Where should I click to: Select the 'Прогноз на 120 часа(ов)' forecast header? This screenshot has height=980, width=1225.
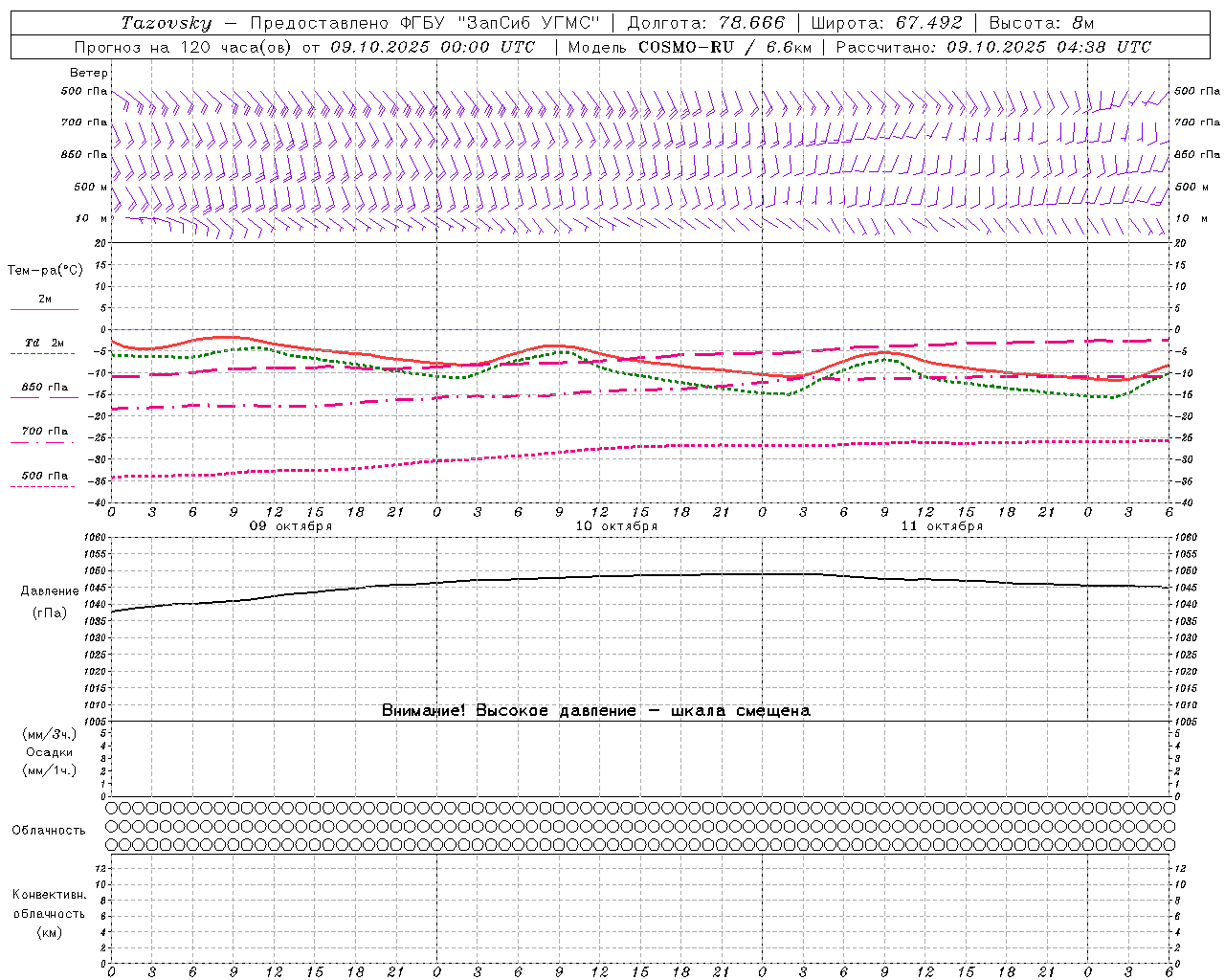[x=184, y=47]
